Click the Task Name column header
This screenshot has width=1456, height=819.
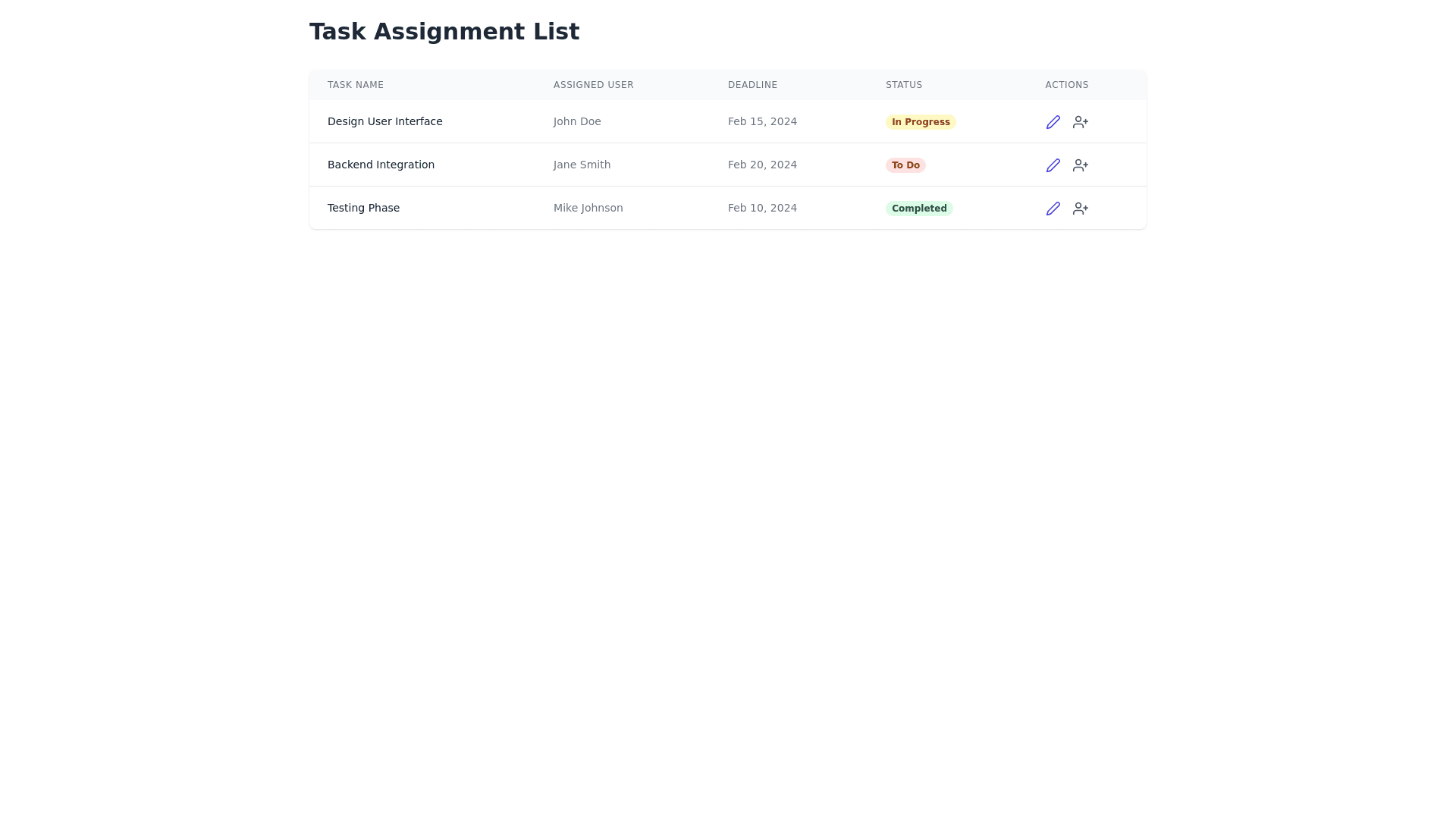[356, 85]
